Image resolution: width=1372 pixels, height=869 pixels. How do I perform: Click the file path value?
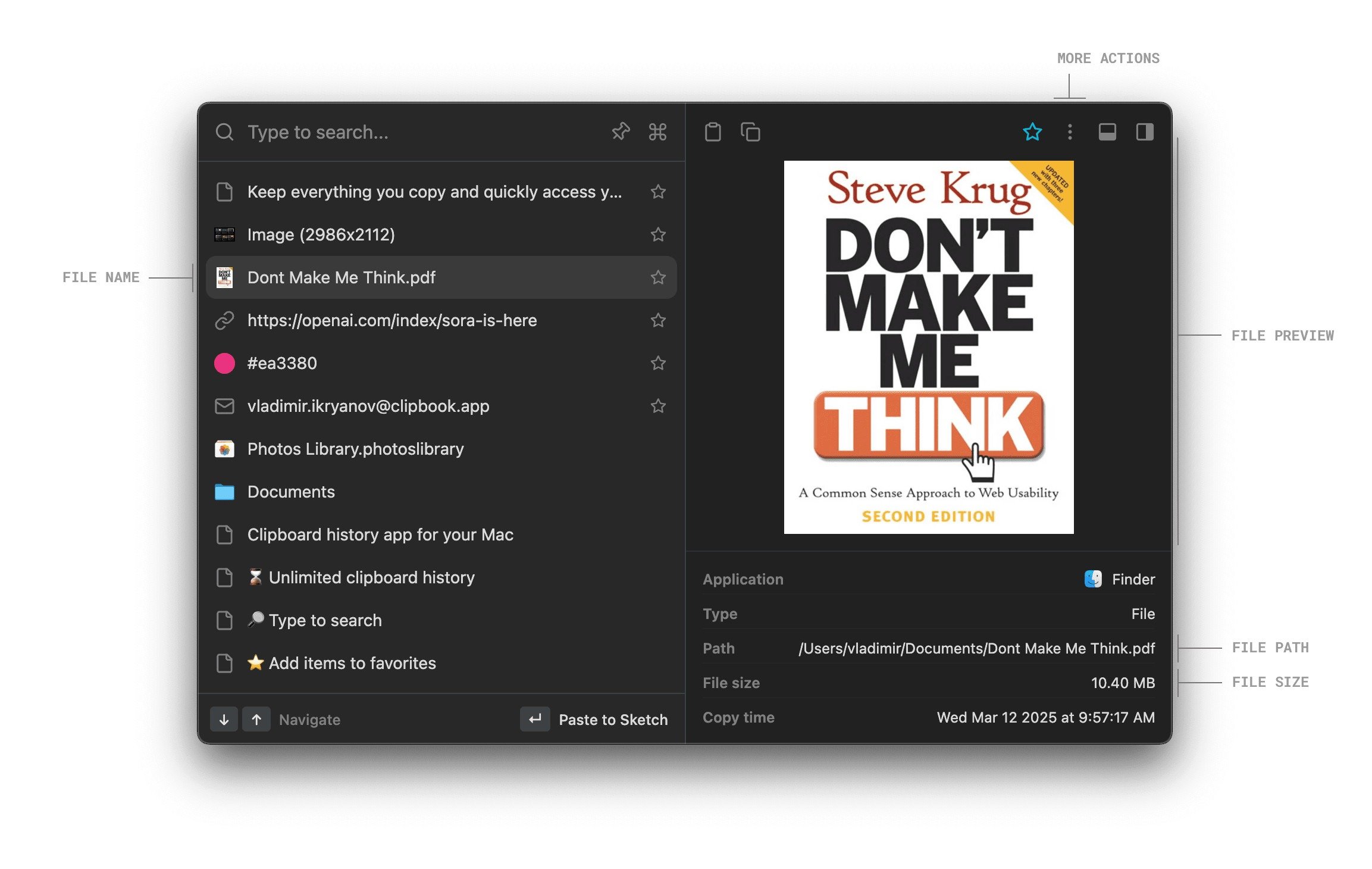(977, 648)
